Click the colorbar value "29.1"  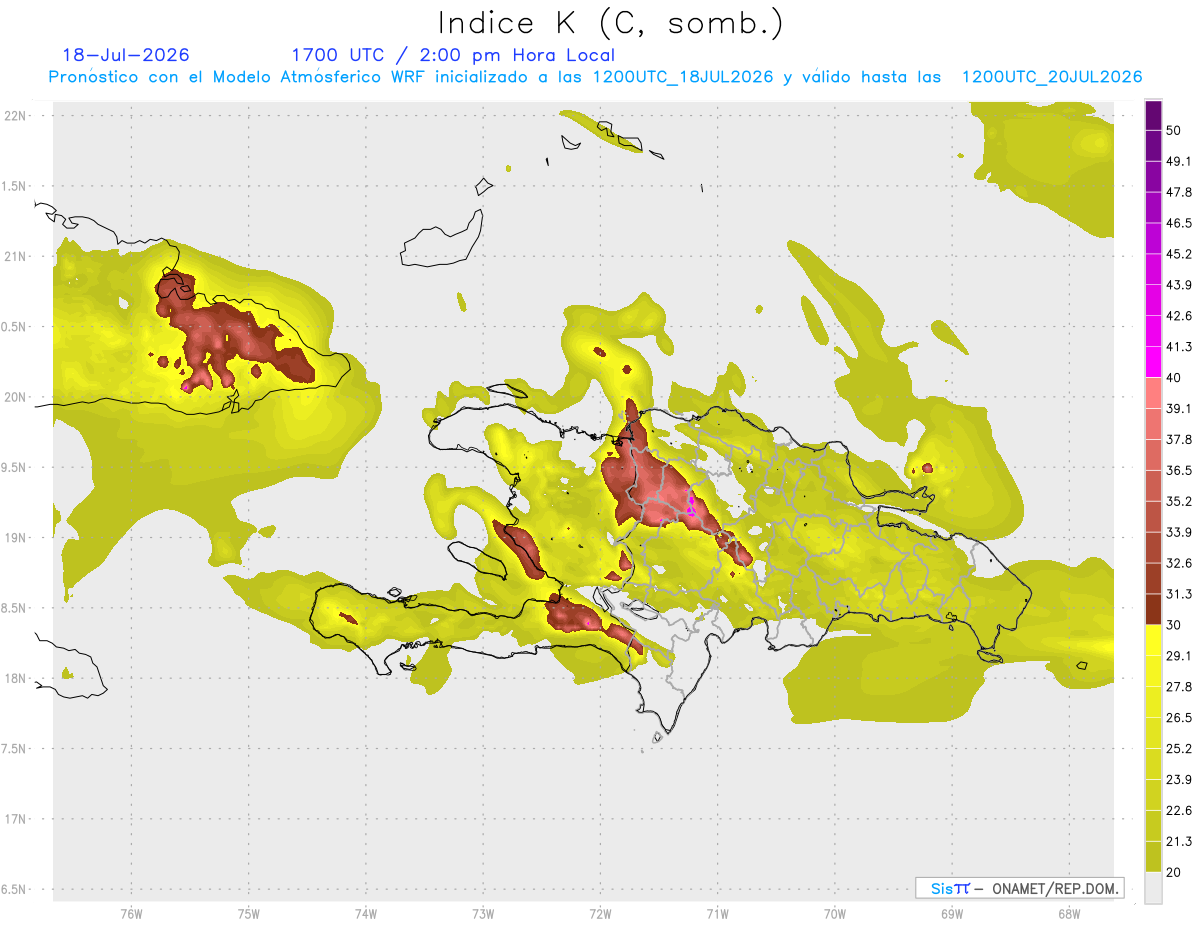(x=1179, y=656)
